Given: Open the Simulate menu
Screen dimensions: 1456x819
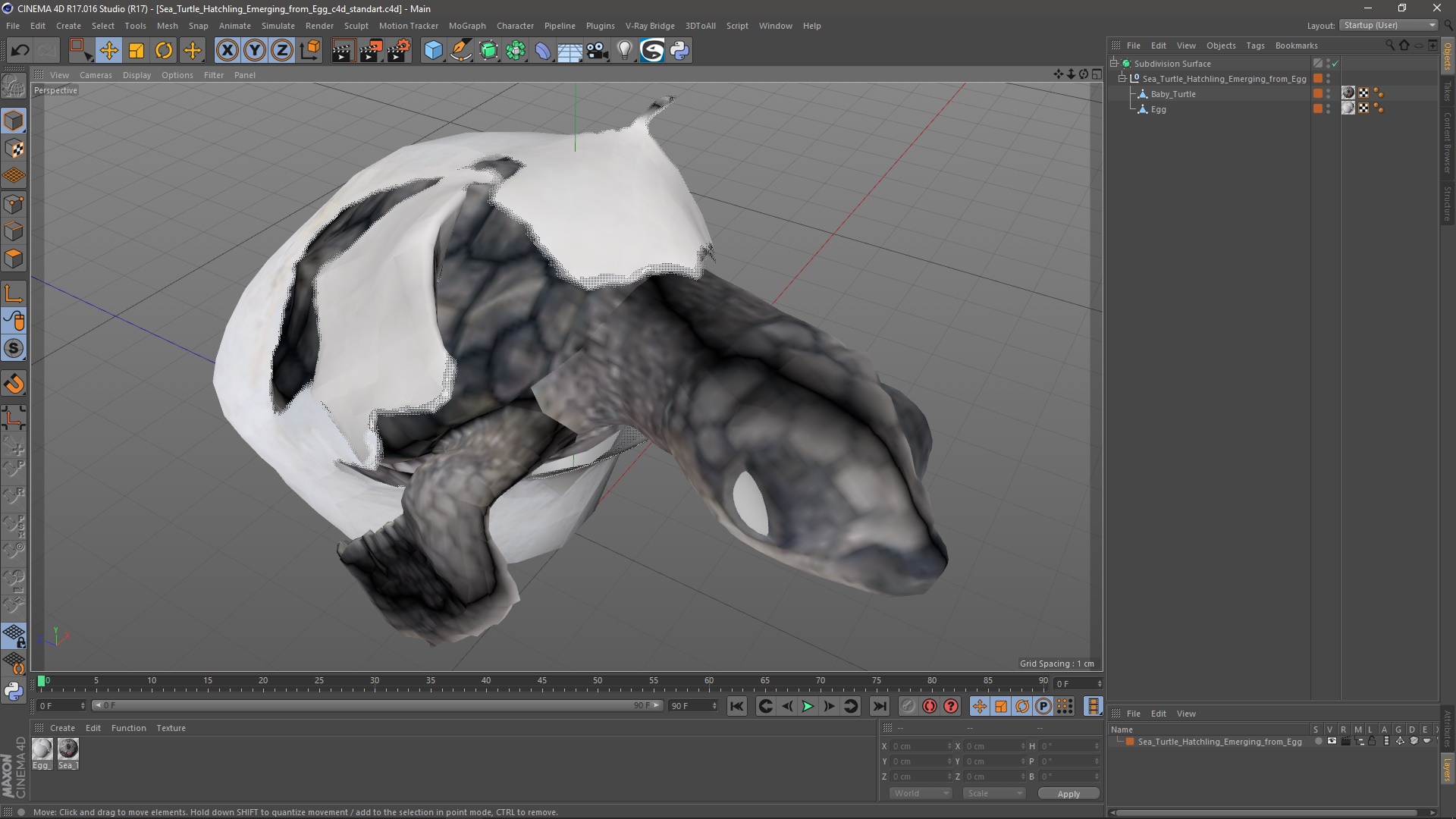Looking at the screenshot, I should [x=278, y=26].
